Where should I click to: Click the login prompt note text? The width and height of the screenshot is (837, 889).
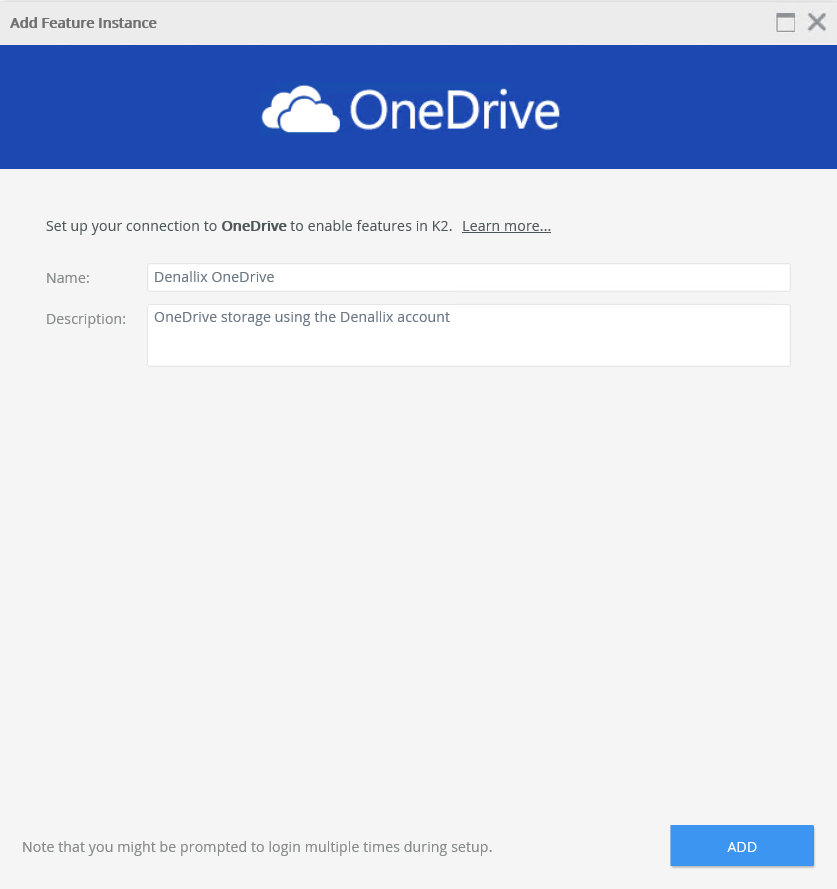[x=257, y=846]
